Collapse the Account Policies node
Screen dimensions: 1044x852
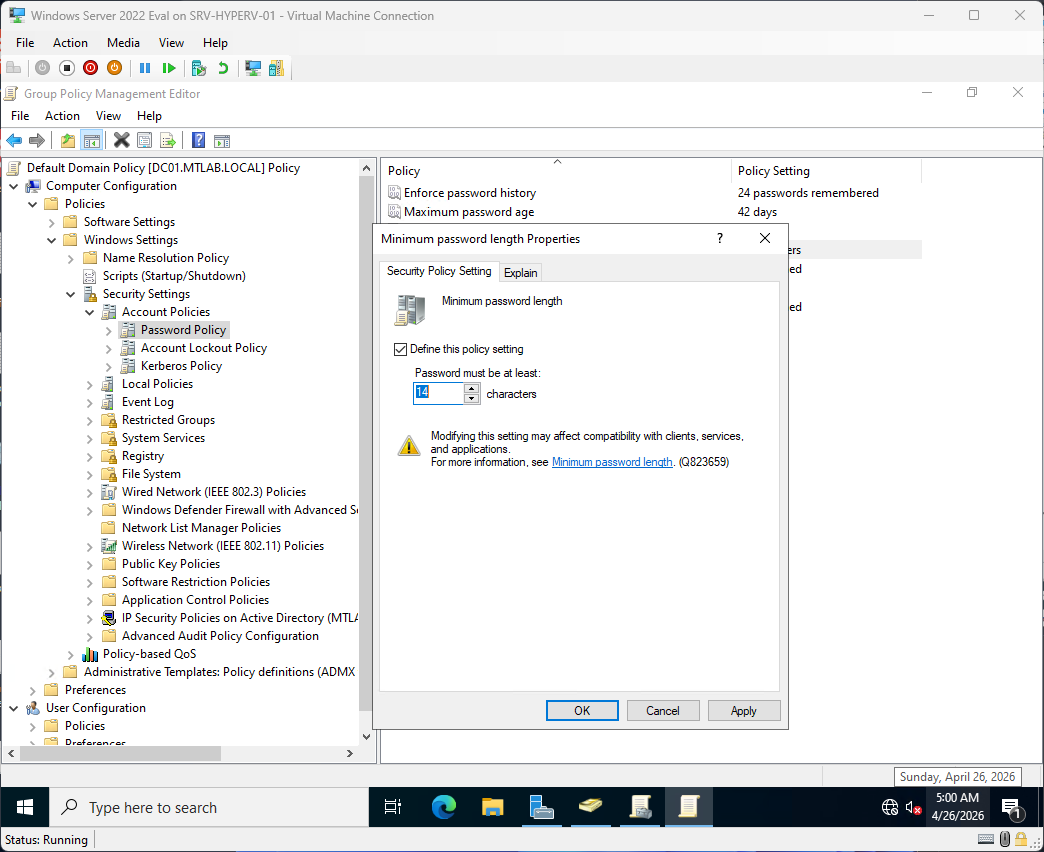(x=90, y=312)
